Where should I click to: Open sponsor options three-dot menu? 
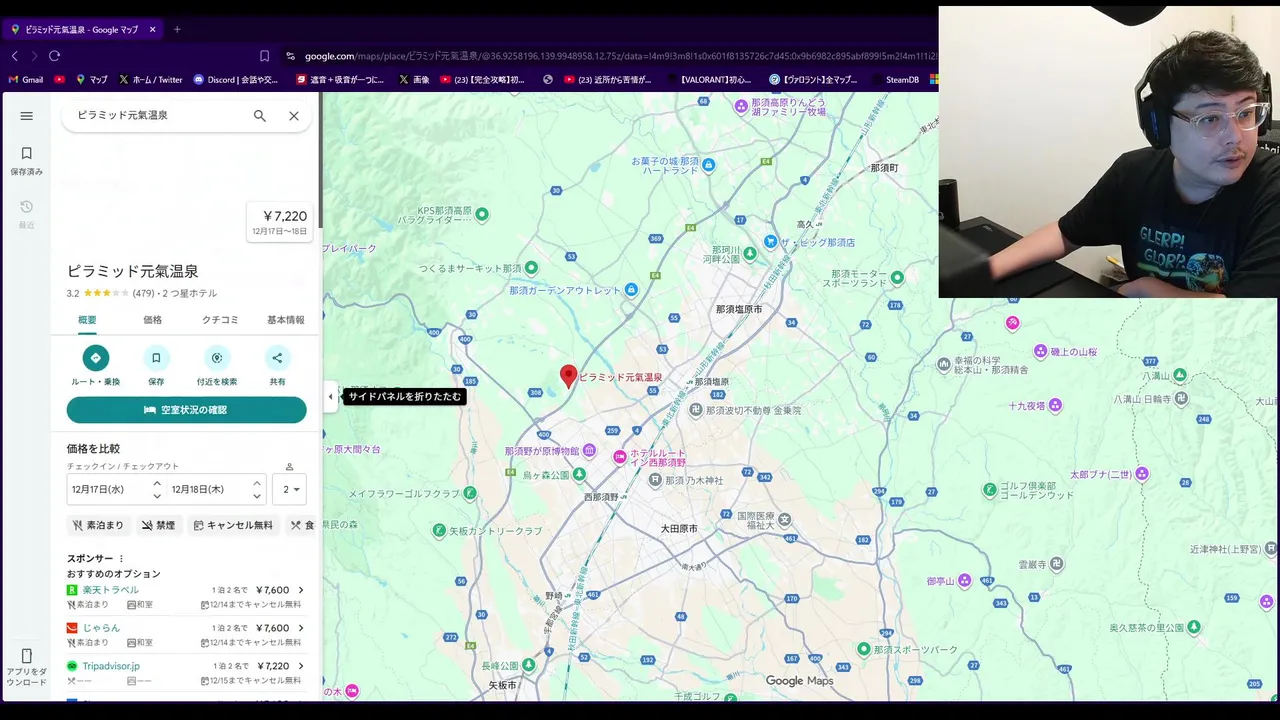click(122, 559)
